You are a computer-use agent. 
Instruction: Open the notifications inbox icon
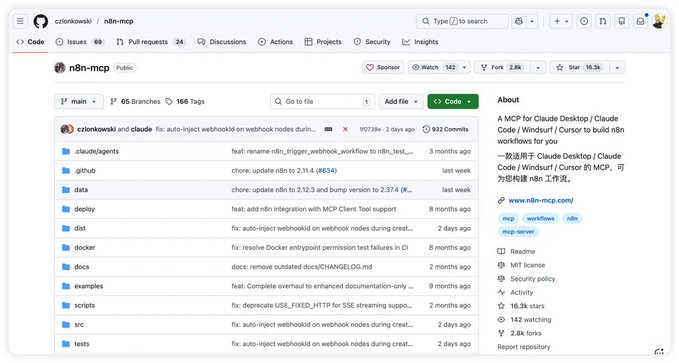(640, 21)
